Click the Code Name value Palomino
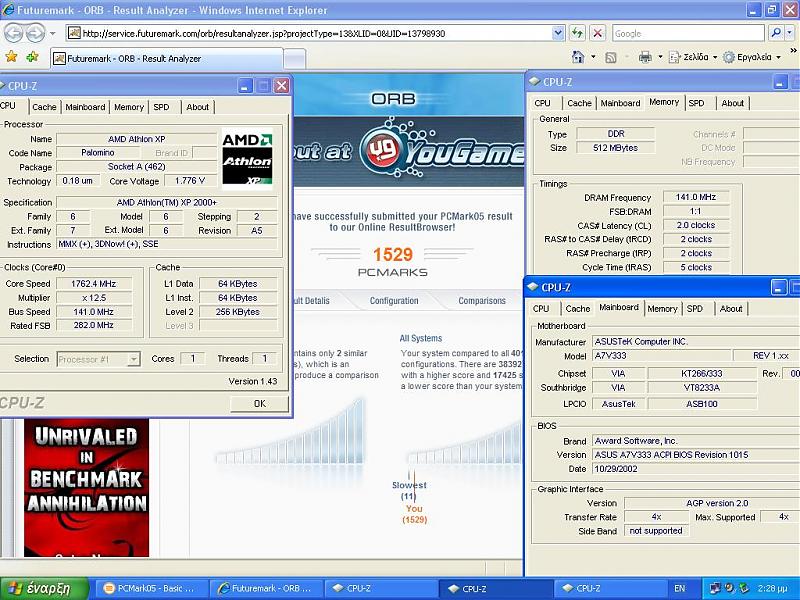 pos(97,153)
